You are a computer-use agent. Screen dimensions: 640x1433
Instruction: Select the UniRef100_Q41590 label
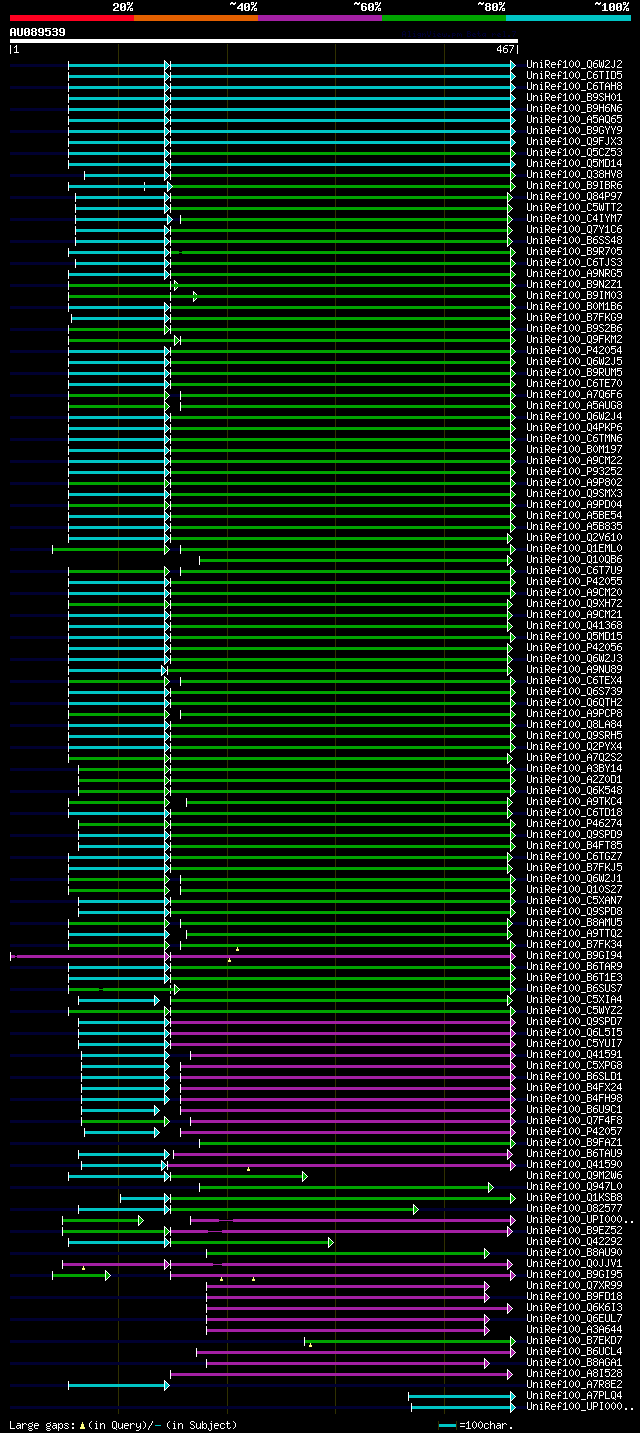pyautogui.click(x=574, y=1164)
